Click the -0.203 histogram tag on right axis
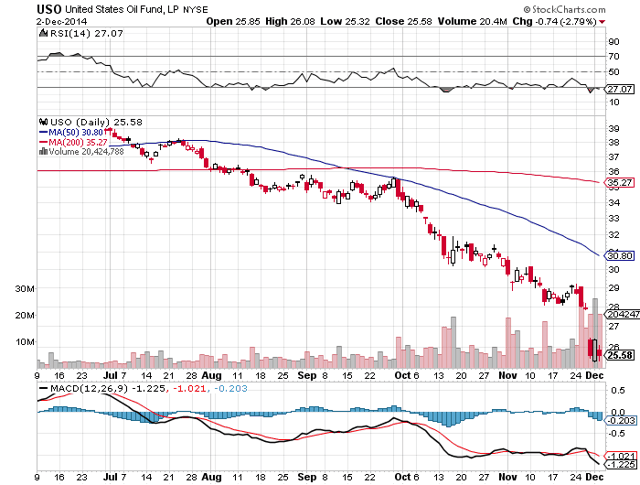The width and height of the screenshot is (640, 485). point(620,420)
